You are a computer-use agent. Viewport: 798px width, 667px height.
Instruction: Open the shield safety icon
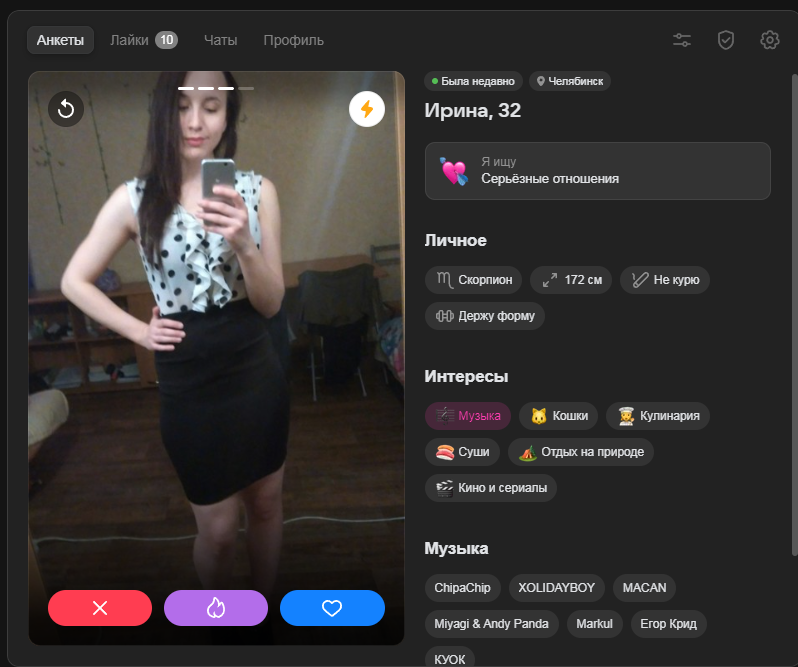pos(726,40)
